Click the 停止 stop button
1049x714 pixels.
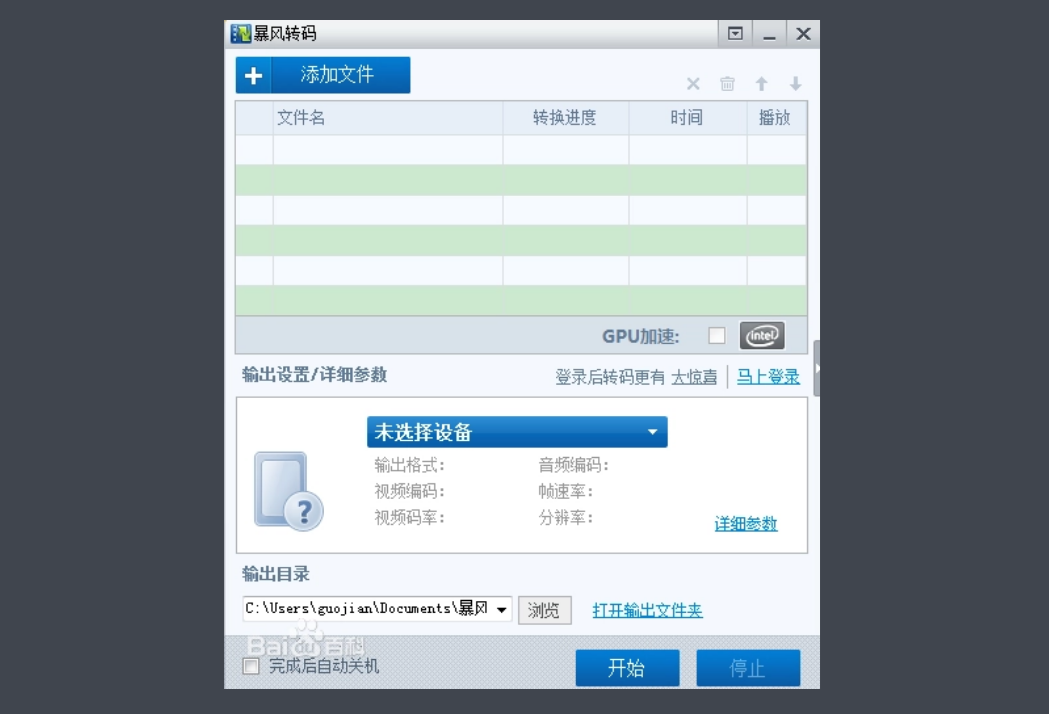coord(748,668)
